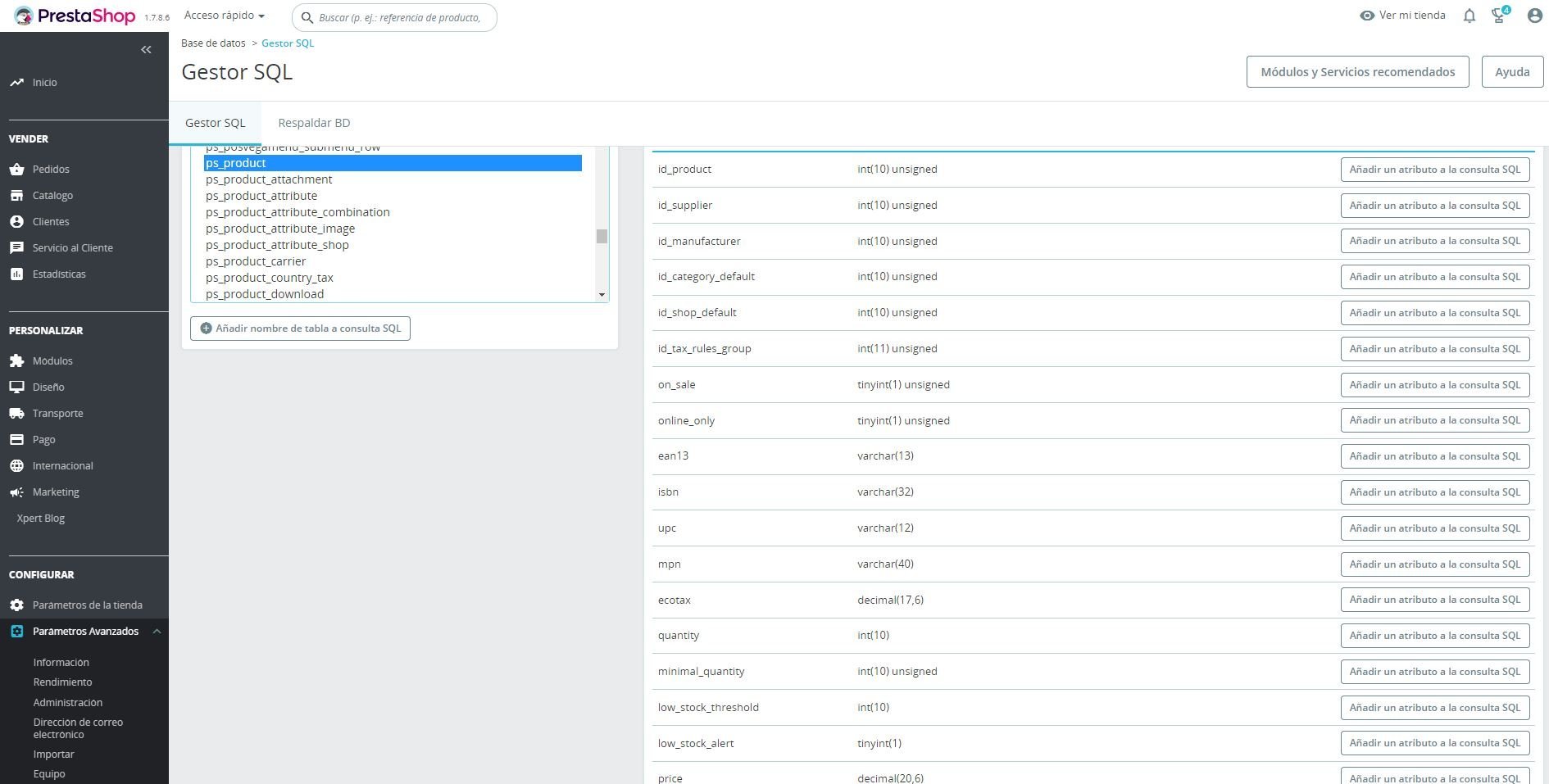
Task: Open the trophy achievements icon
Action: [x=1500, y=16]
